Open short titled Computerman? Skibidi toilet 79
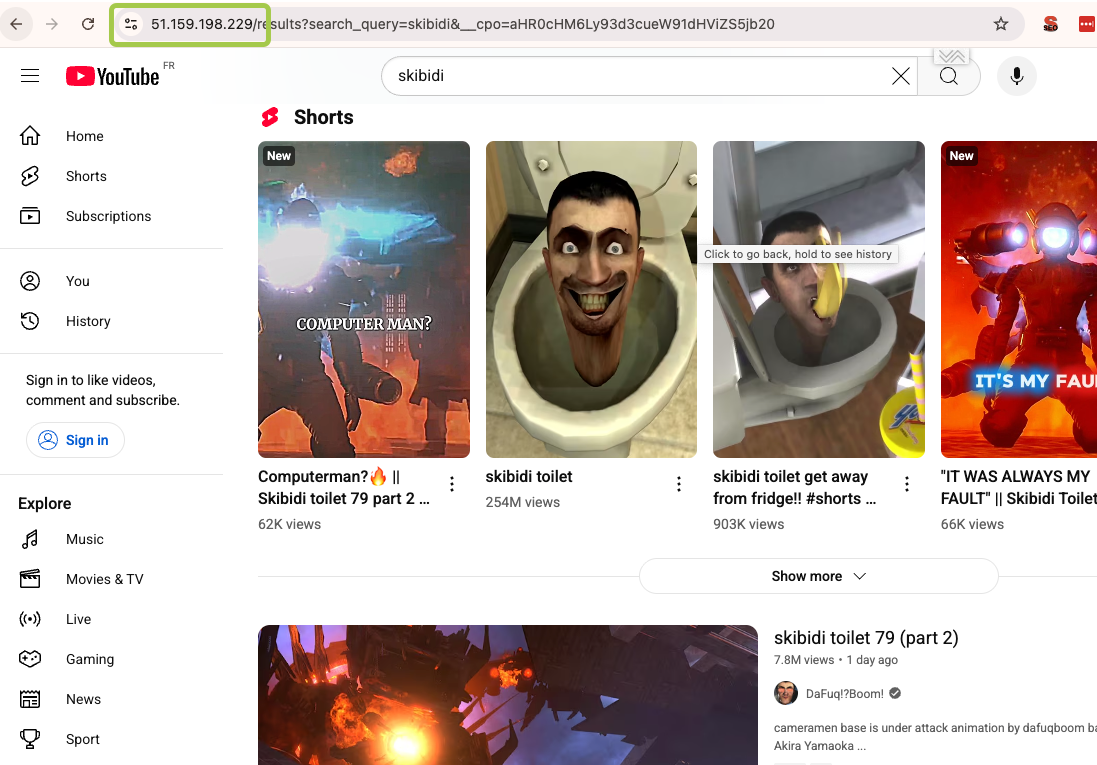 pyautogui.click(x=344, y=487)
